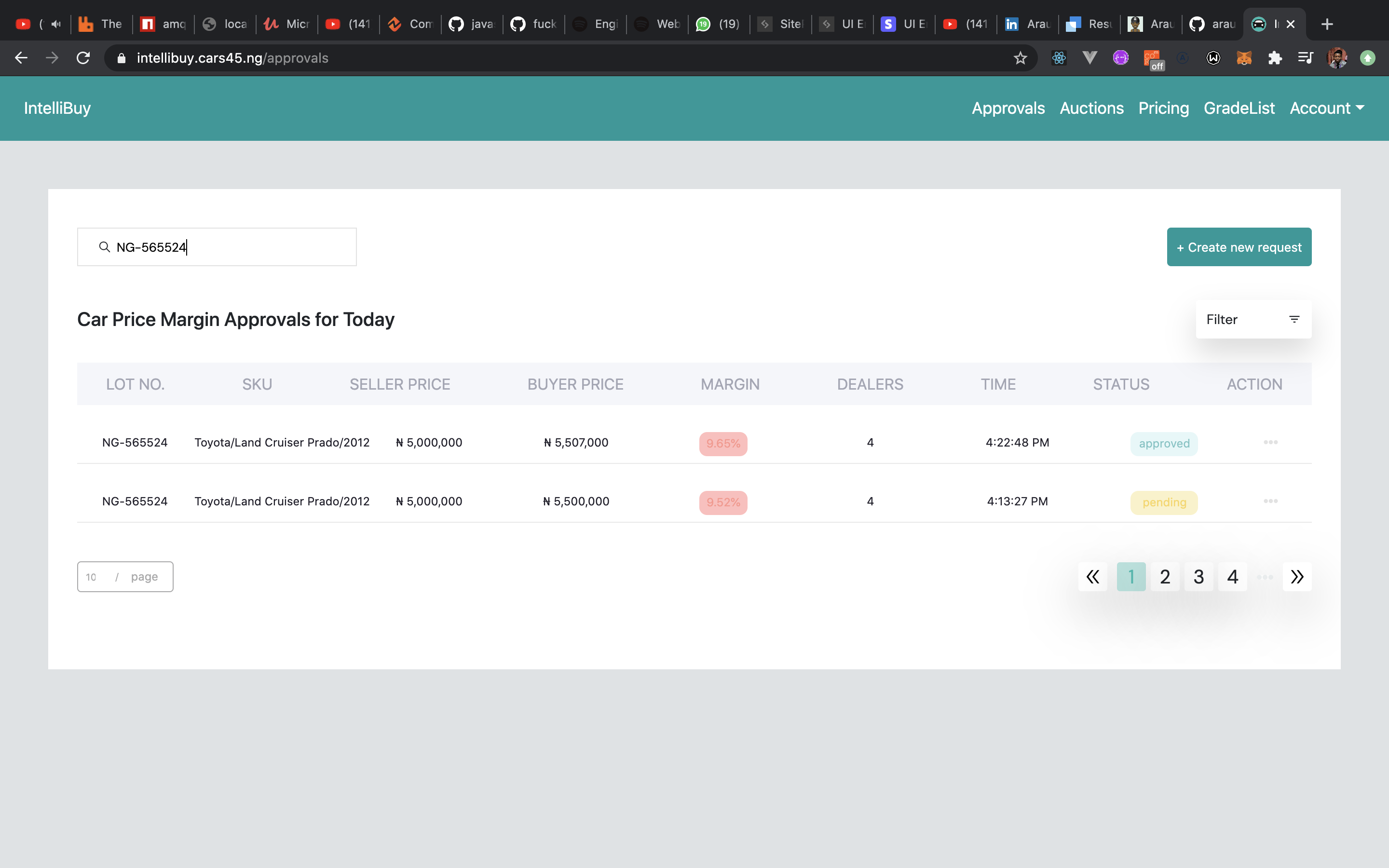Open the 10 / page size selector
This screenshot has height=868, width=1389.
click(x=125, y=576)
